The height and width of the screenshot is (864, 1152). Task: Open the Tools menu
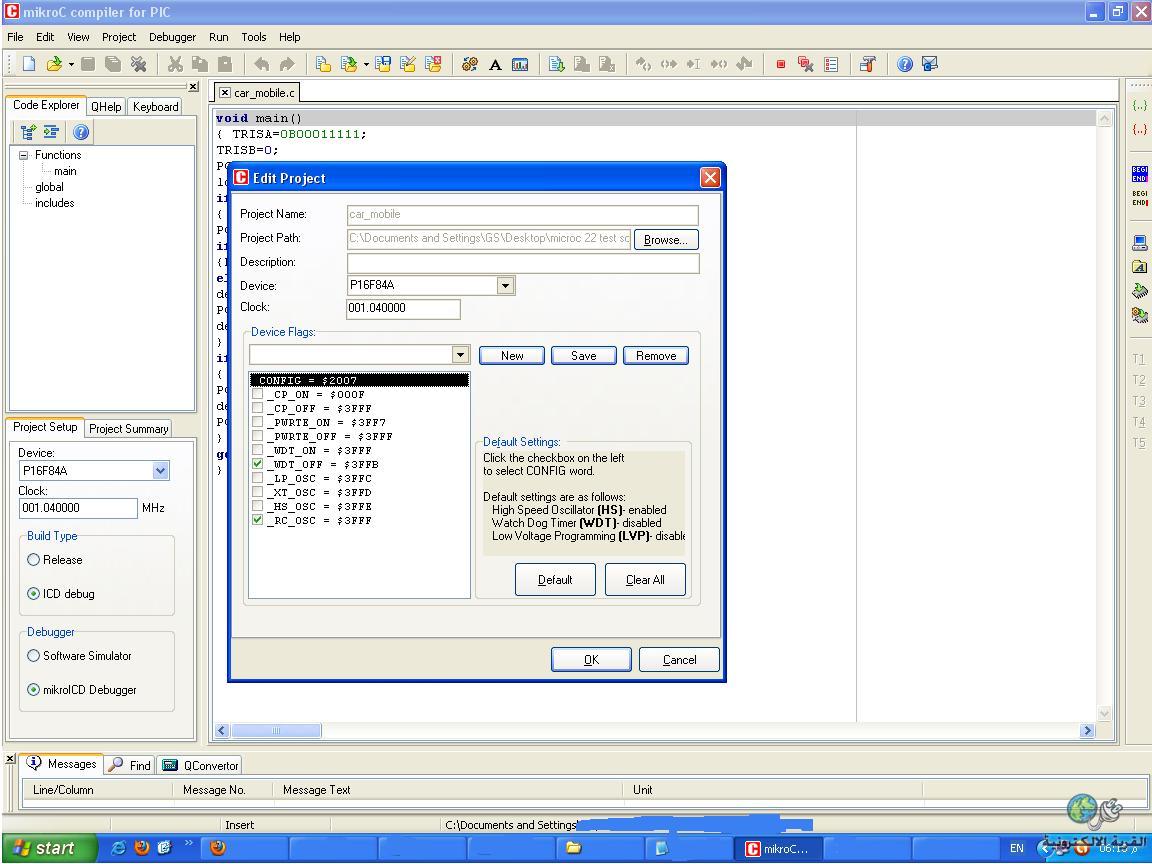coord(253,37)
